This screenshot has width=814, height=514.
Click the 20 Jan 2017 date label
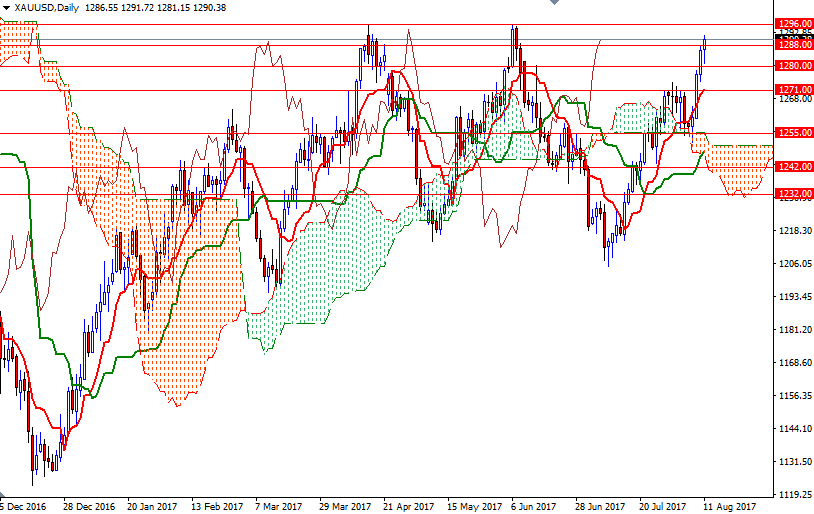pyautogui.click(x=150, y=506)
